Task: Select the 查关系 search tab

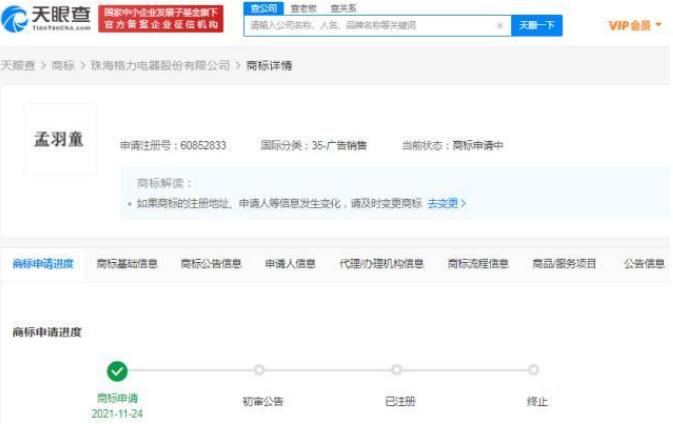Action: coord(343,8)
